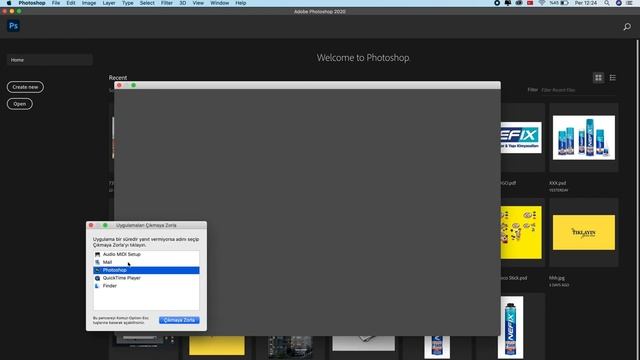Click the hhh.jpg file name

tap(557, 278)
